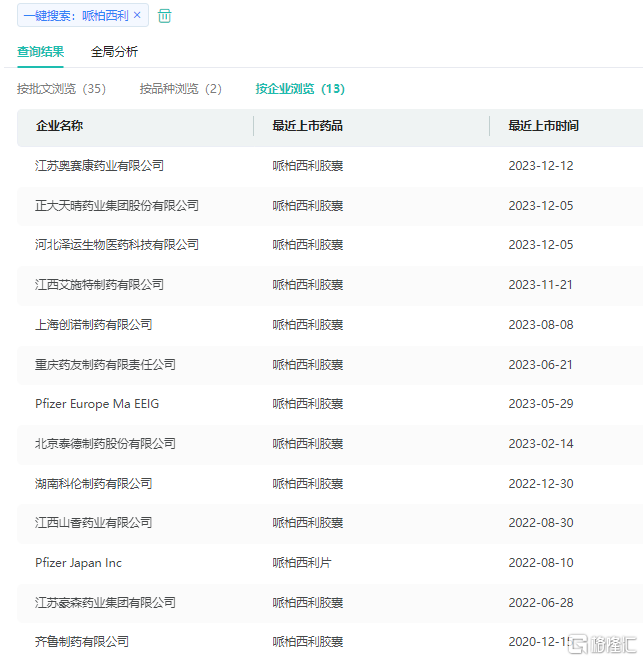
Task: Open 江苏奥赛康药业有限公司 row
Action: click(x=100, y=166)
